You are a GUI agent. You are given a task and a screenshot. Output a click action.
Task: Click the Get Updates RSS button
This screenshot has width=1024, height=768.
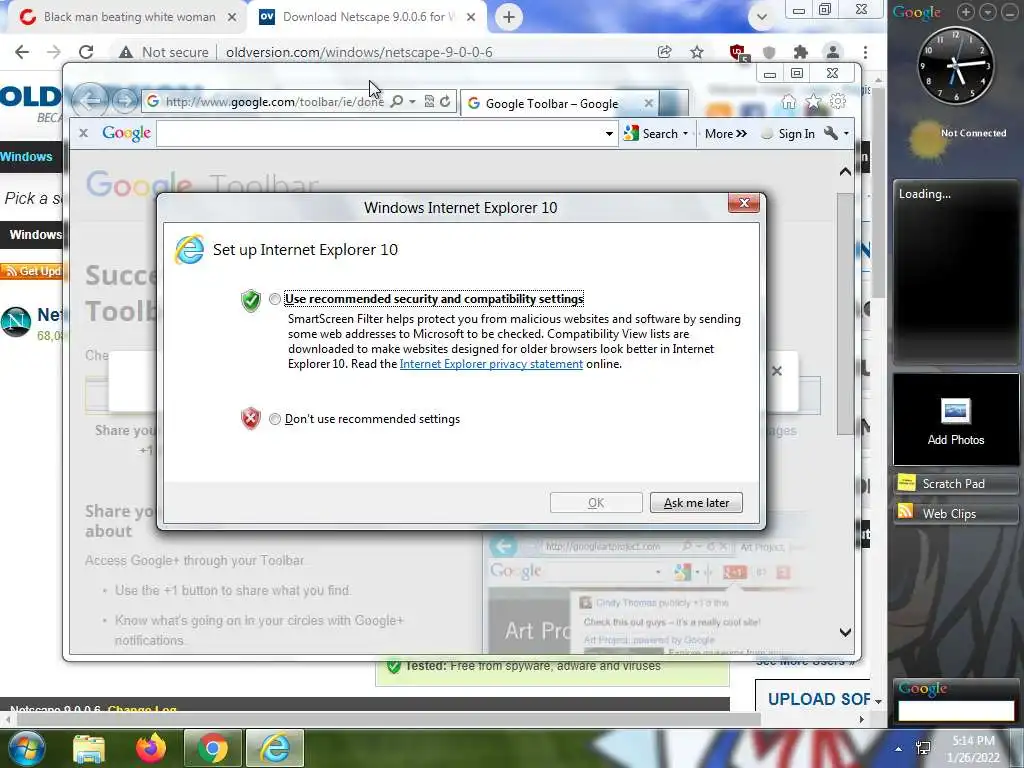point(31,271)
